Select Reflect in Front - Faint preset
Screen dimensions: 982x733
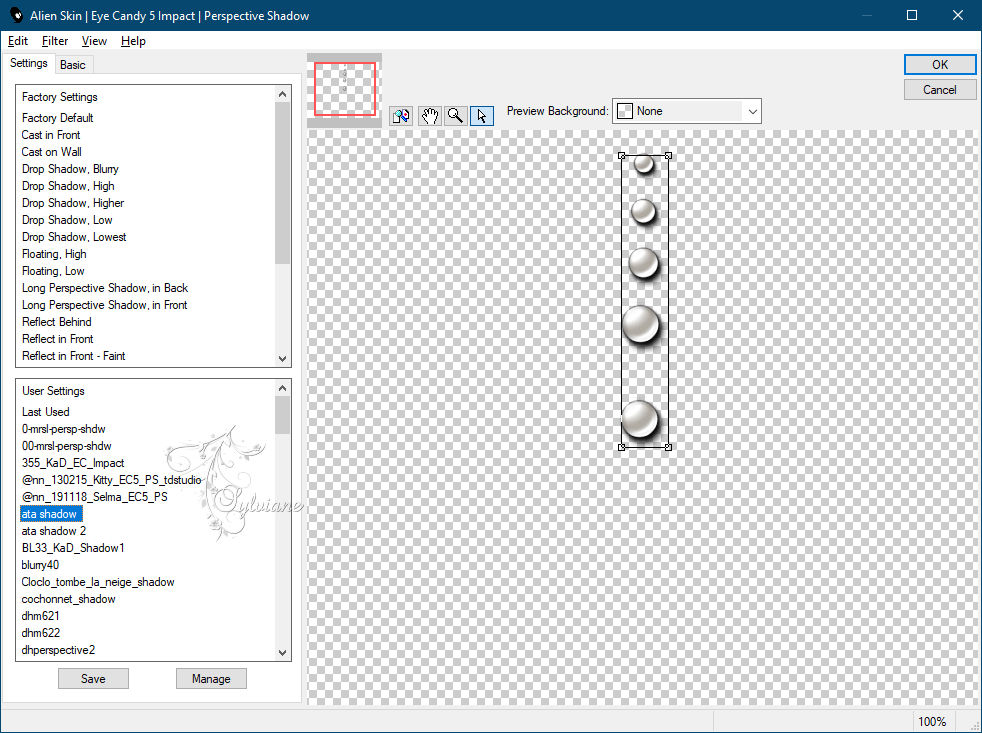[x=73, y=355]
